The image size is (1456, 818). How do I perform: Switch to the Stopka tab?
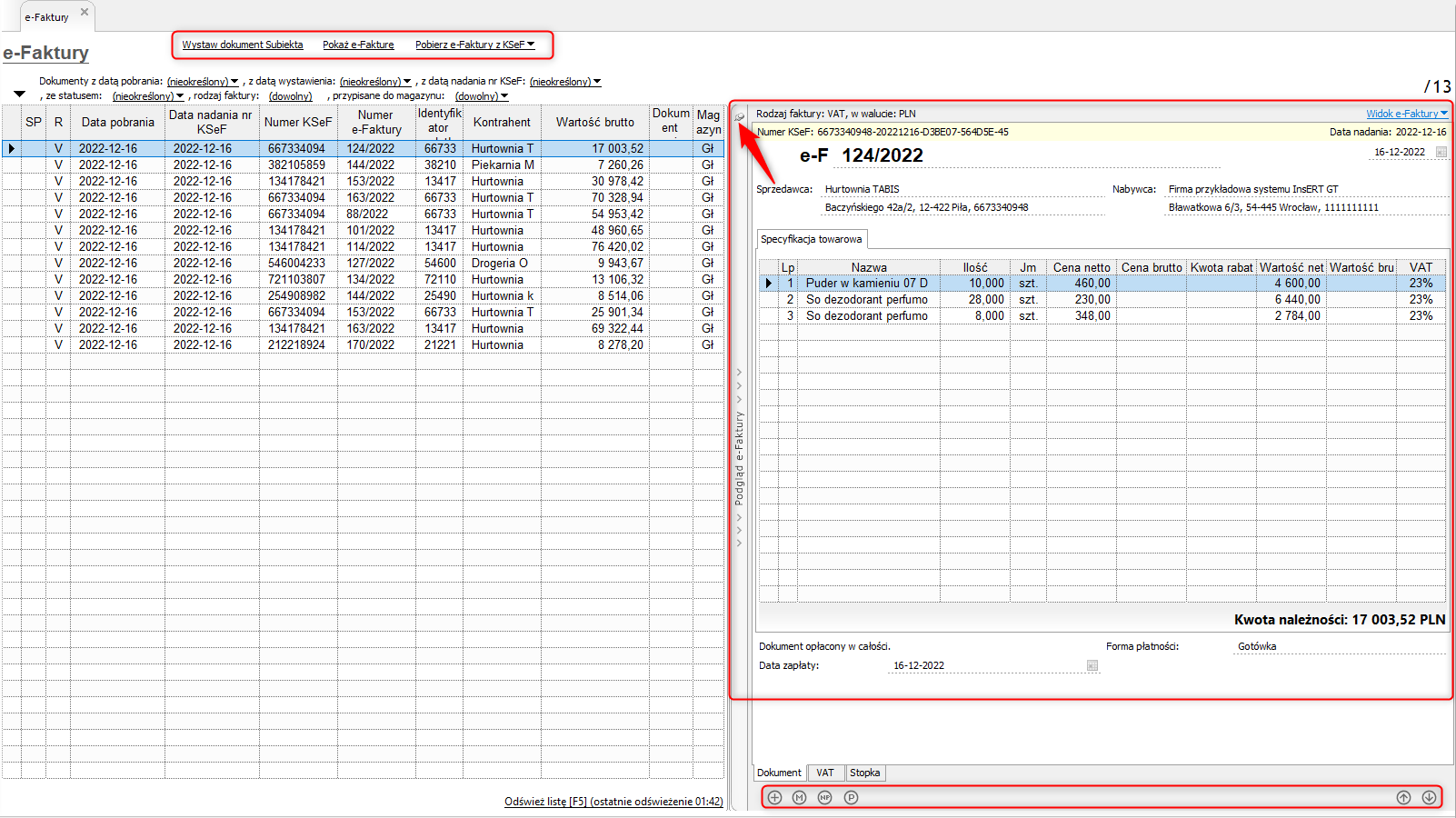click(x=864, y=773)
